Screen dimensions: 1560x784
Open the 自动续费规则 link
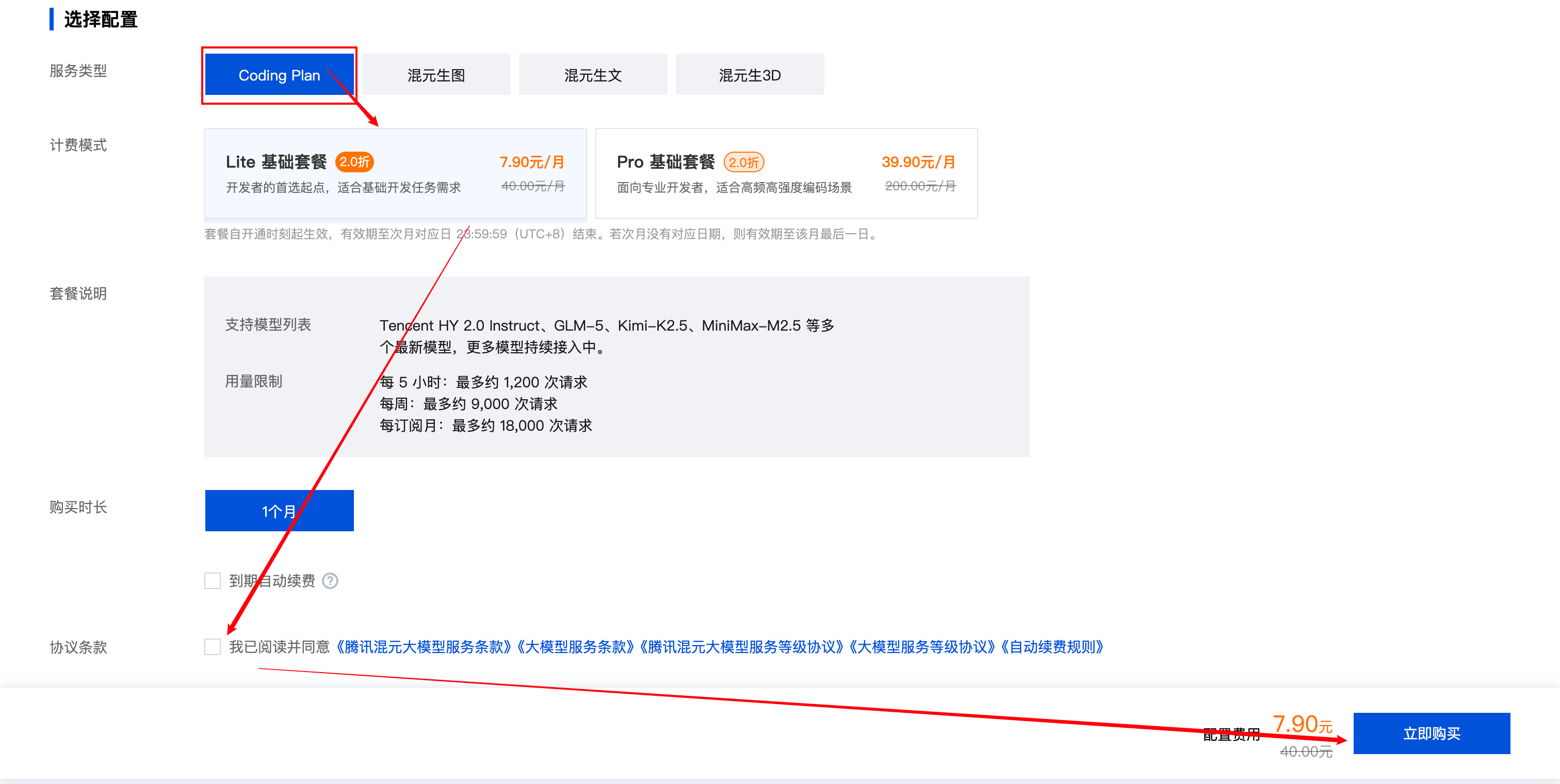(x=1054, y=647)
